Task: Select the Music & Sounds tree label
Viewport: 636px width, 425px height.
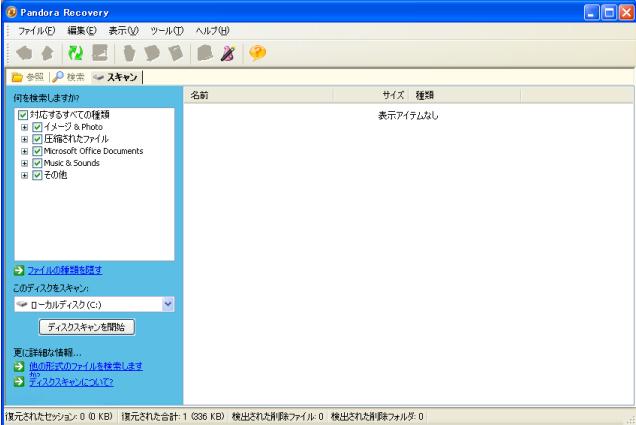Action: tap(71, 163)
